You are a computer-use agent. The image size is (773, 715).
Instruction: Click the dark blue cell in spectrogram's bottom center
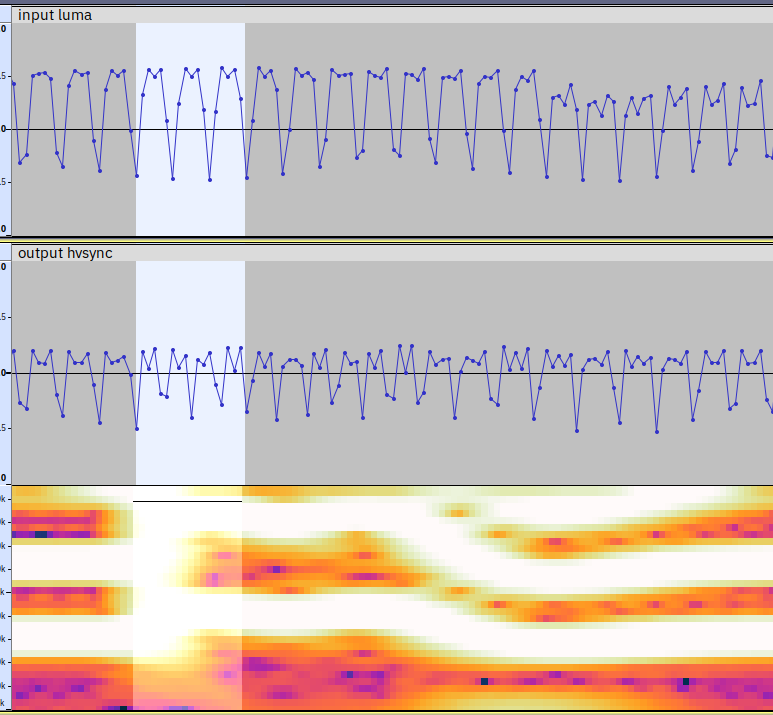[x=484, y=681]
